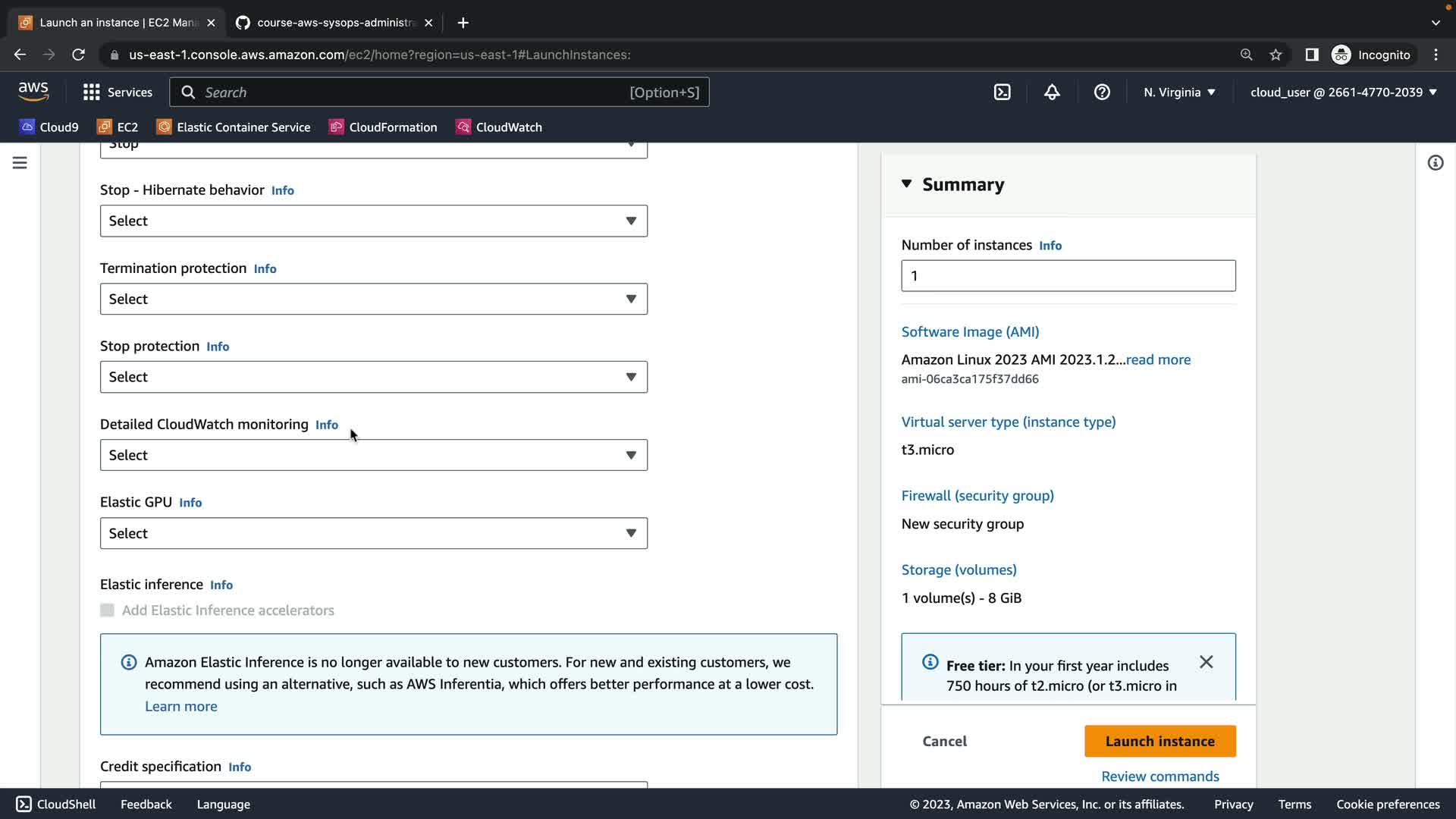Screen dimensions: 1456x819
Task: Dismiss the Free tier notice
Action: [1206, 662]
